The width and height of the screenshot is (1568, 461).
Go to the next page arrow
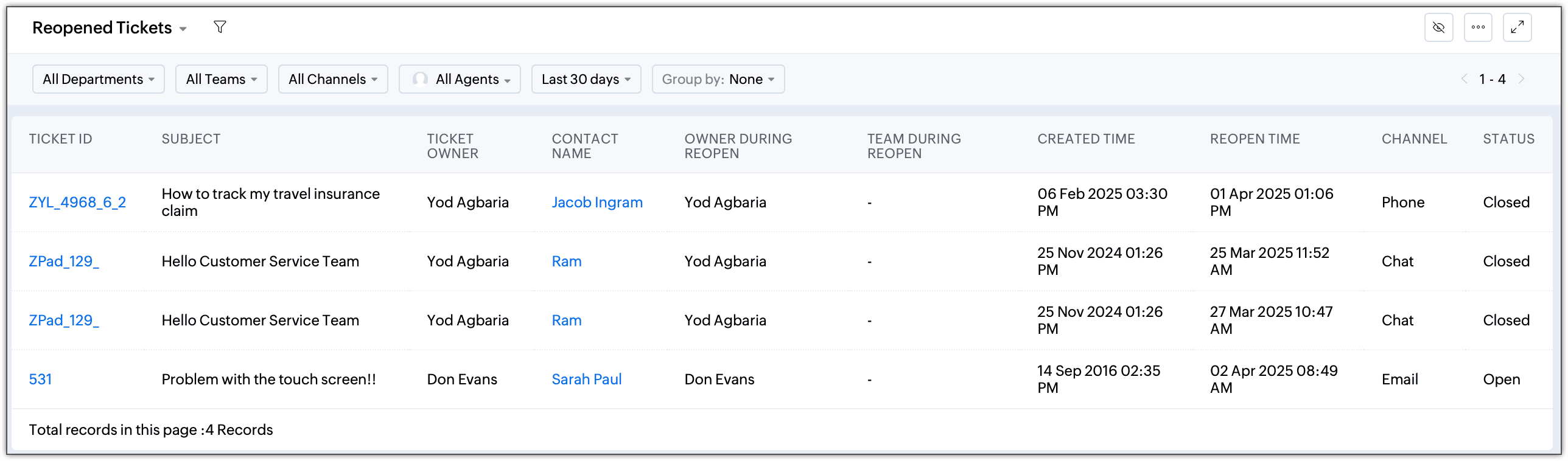(x=1521, y=79)
